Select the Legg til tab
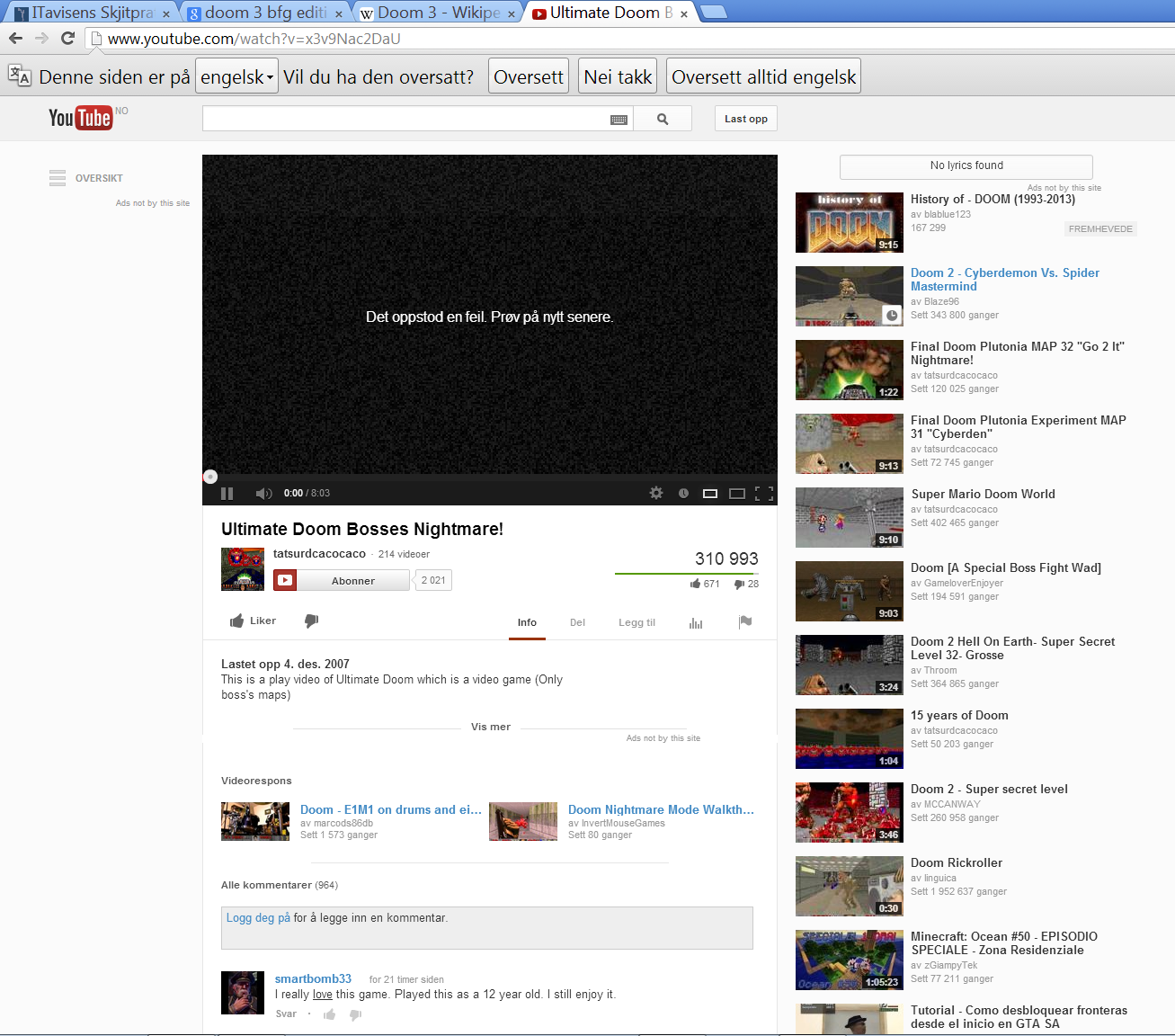The height and width of the screenshot is (1036, 1175). tap(636, 622)
